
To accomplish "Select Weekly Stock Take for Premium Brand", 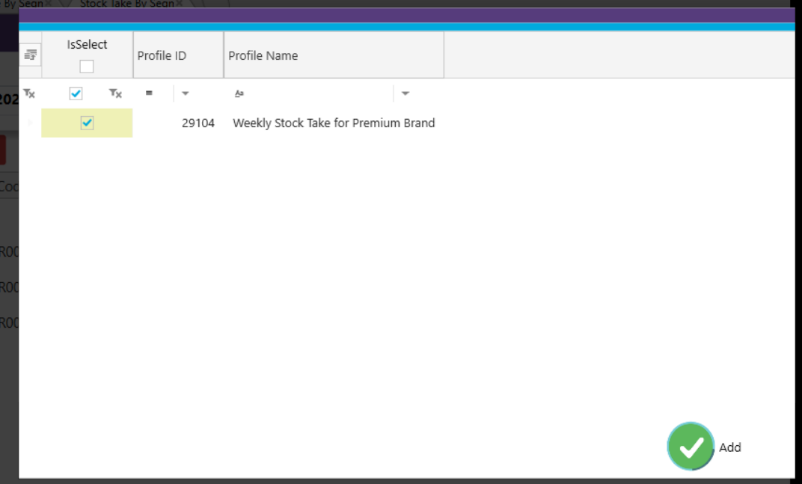I will 333,123.
